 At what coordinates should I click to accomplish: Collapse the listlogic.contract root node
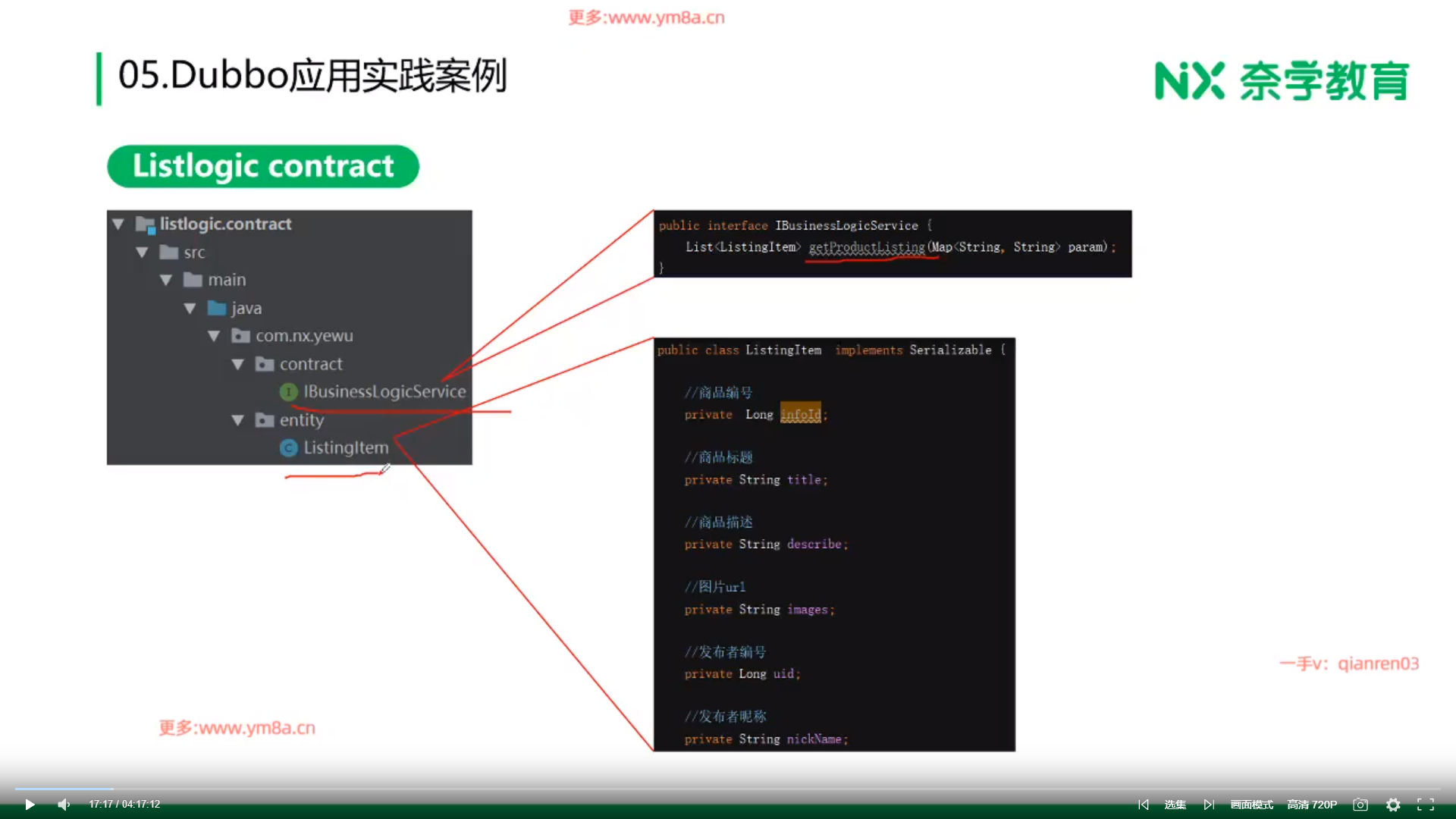coord(118,224)
